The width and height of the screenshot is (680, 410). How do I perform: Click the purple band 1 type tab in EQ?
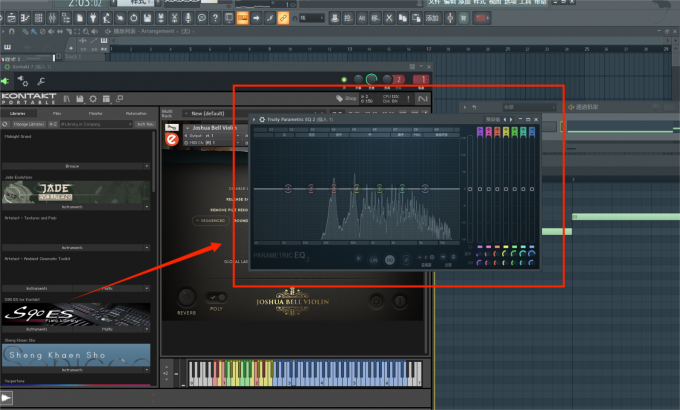click(x=480, y=132)
